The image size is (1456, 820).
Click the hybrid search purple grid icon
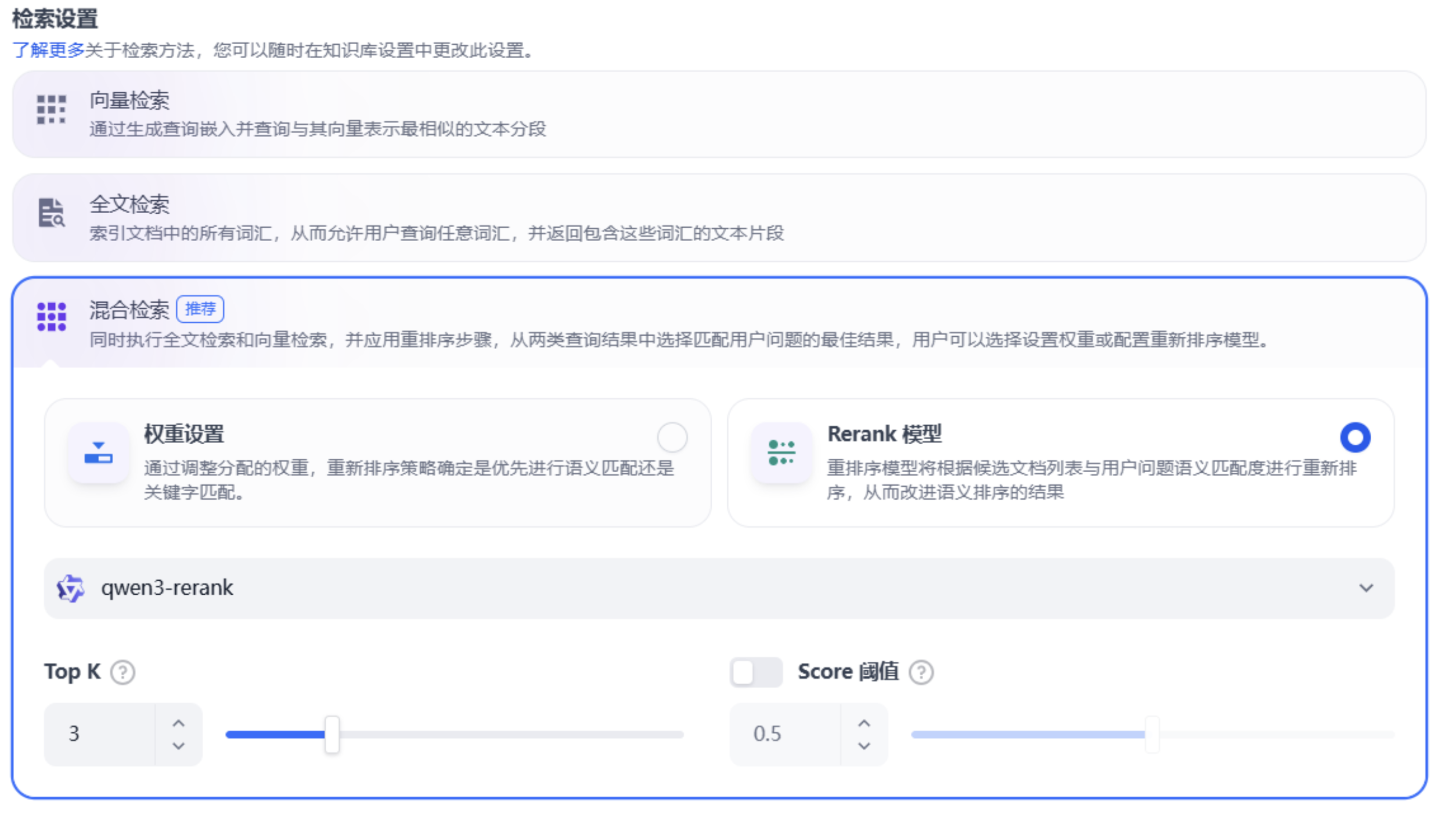click(51, 317)
